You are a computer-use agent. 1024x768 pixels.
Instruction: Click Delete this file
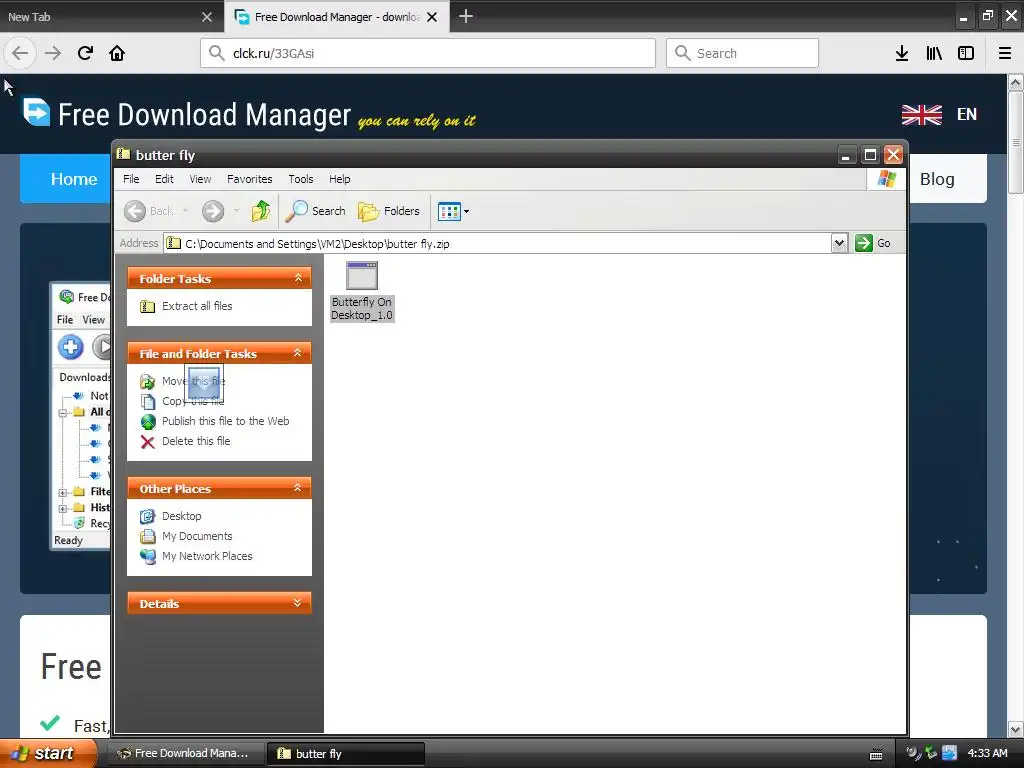pyautogui.click(x=196, y=441)
